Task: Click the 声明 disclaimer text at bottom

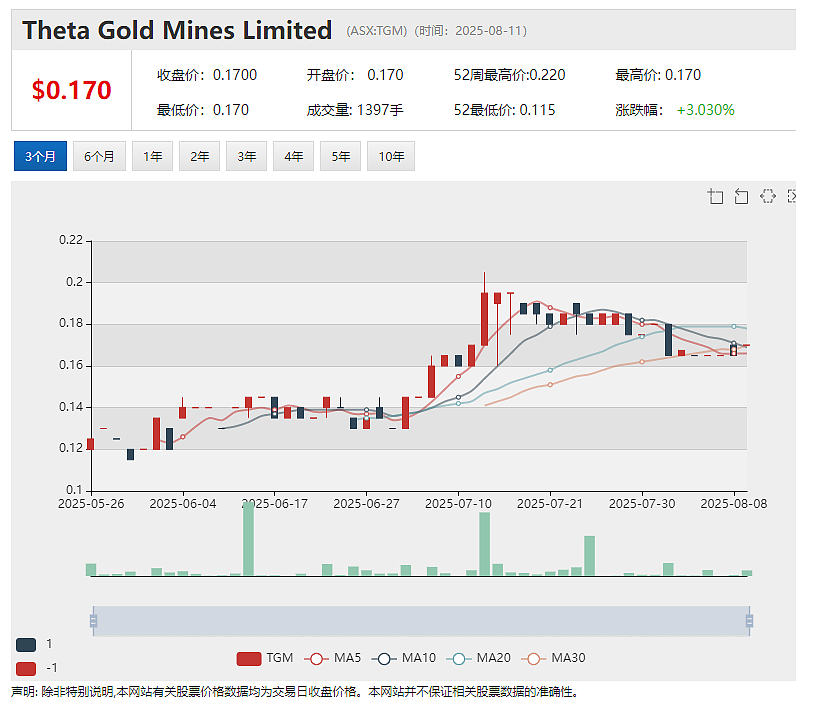Action: coord(295,692)
